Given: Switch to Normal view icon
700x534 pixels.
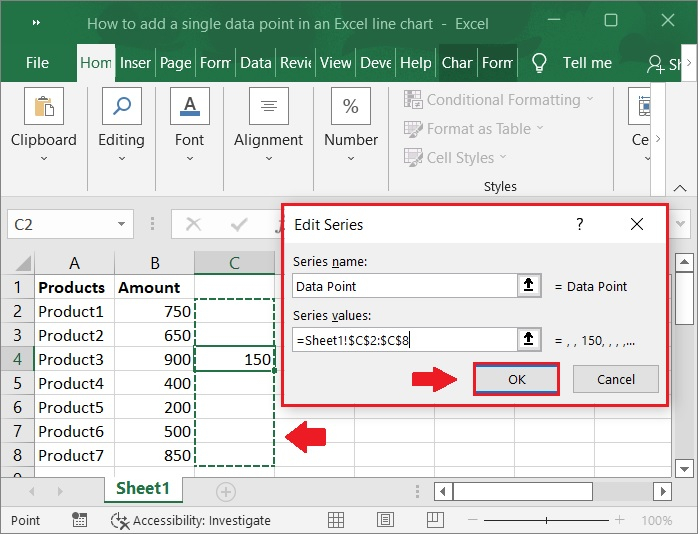Looking at the screenshot, I should 336,520.
